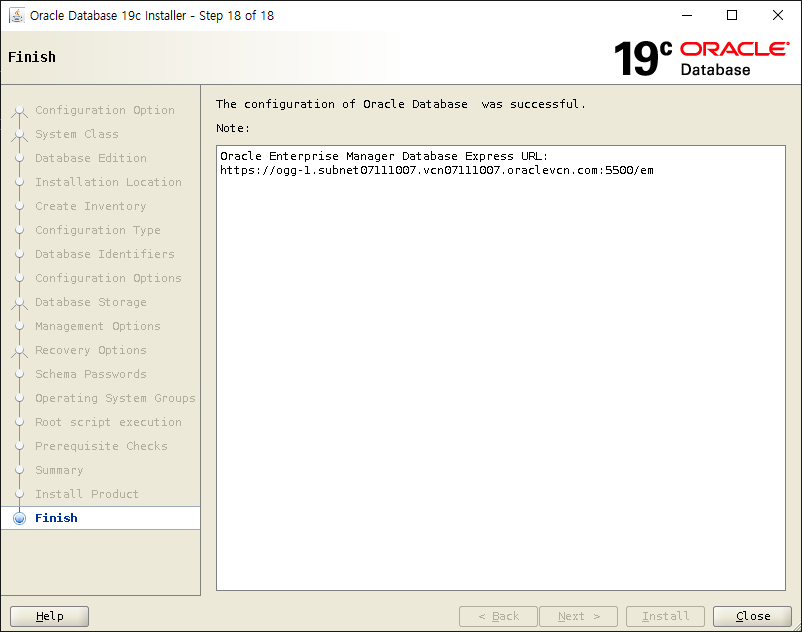
Task: Click the Enterprise Manager Express URL text
Action: point(436,170)
